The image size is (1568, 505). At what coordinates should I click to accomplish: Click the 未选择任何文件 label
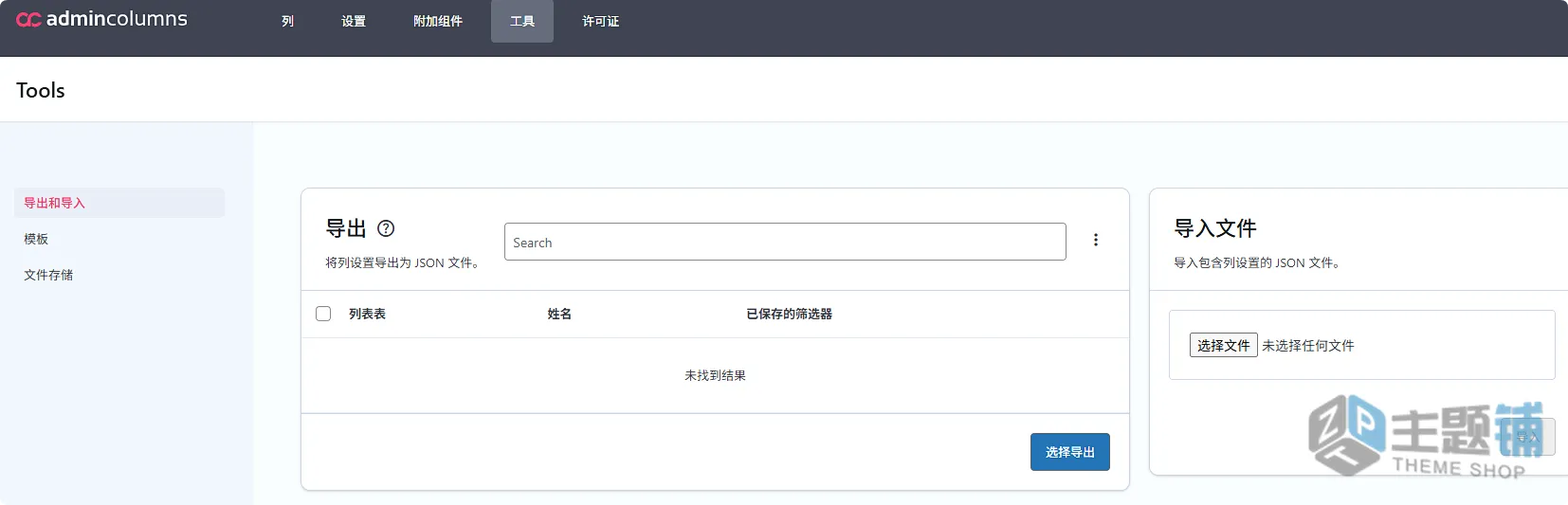tap(1308, 346)
